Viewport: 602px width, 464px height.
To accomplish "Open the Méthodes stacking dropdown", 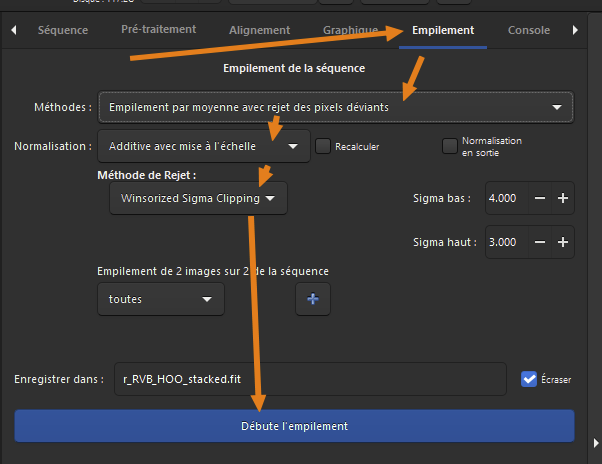I will pyautogui.click(x=336, y=107).
